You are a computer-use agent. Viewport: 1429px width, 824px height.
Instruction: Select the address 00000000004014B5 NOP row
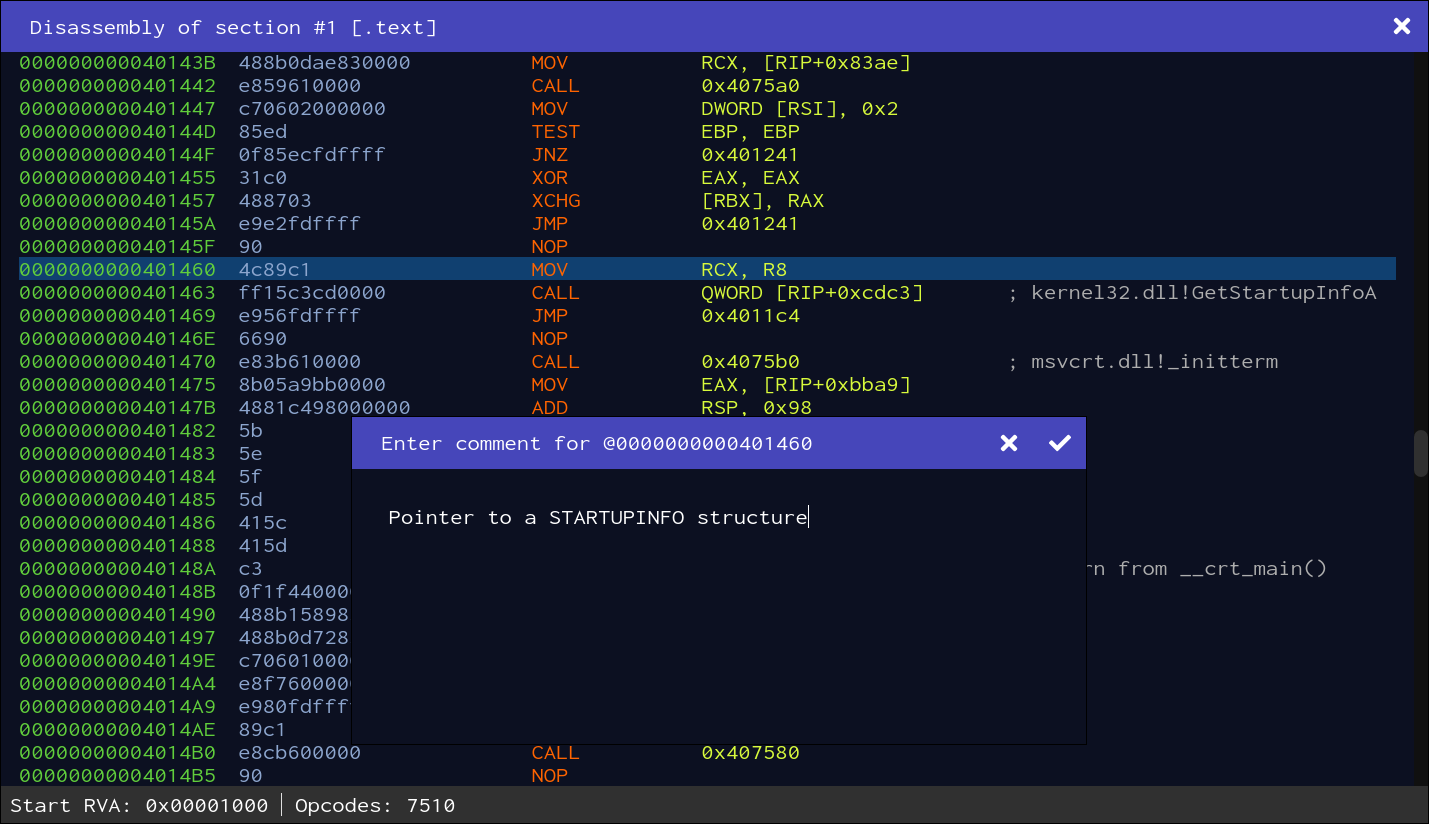(x=707, y=775)
